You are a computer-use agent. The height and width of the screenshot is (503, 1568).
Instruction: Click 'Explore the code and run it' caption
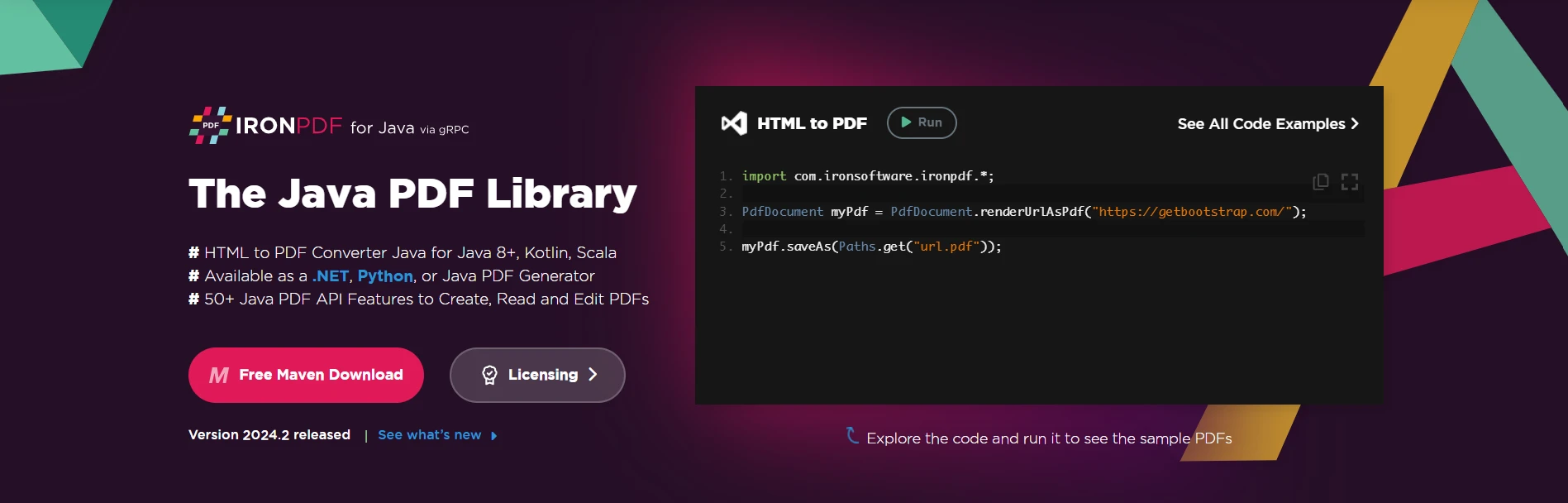pos(1049,438)
